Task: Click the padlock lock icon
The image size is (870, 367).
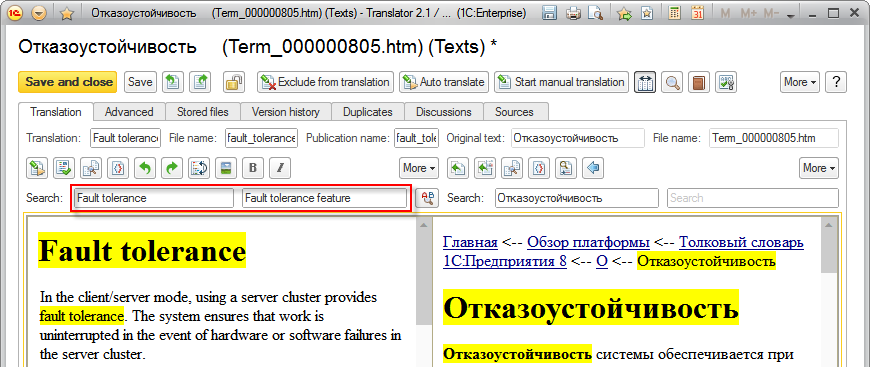Action: coord(234,82)
